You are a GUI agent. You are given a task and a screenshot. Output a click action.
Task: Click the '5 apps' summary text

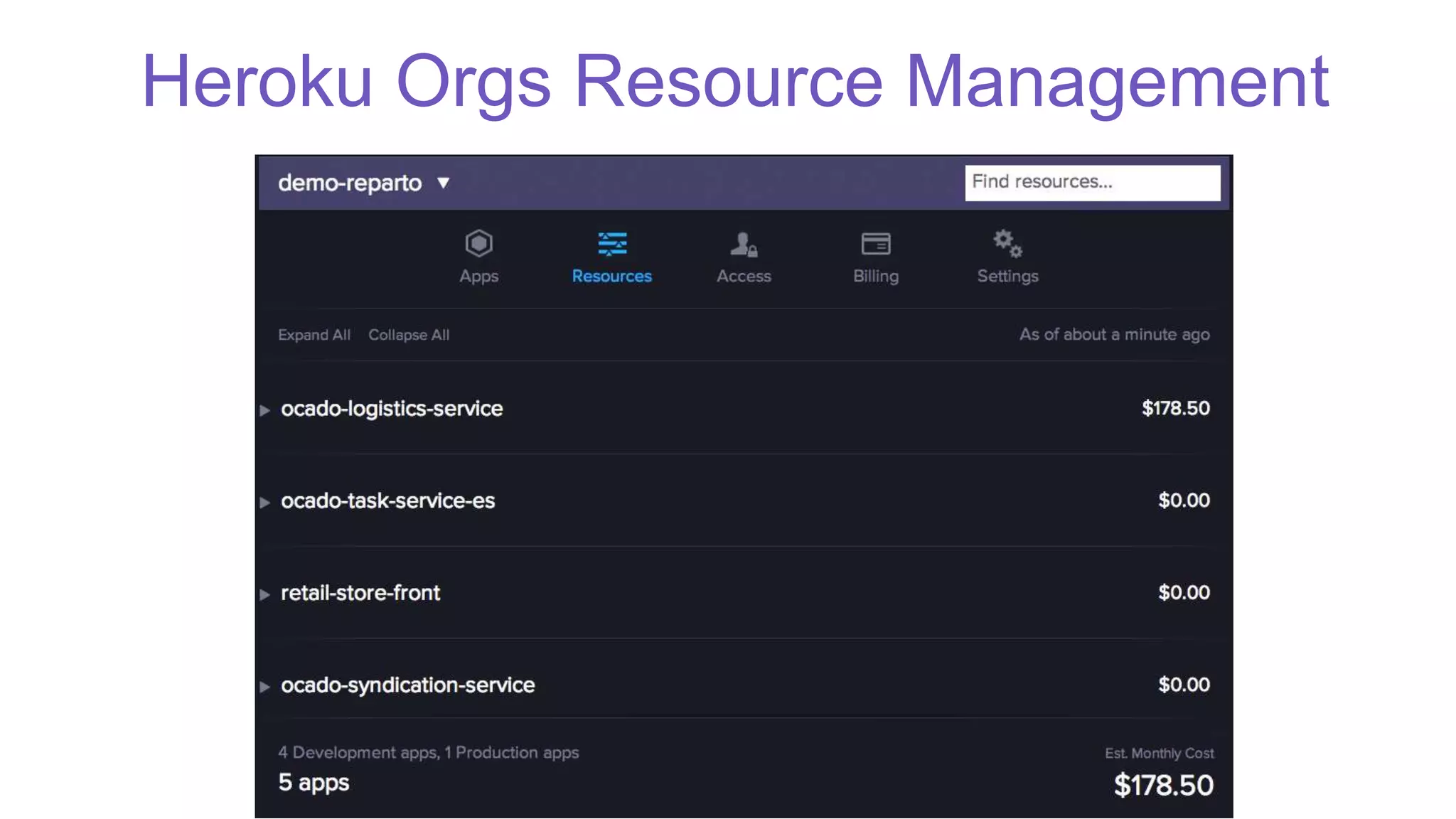tap(314, 783)
